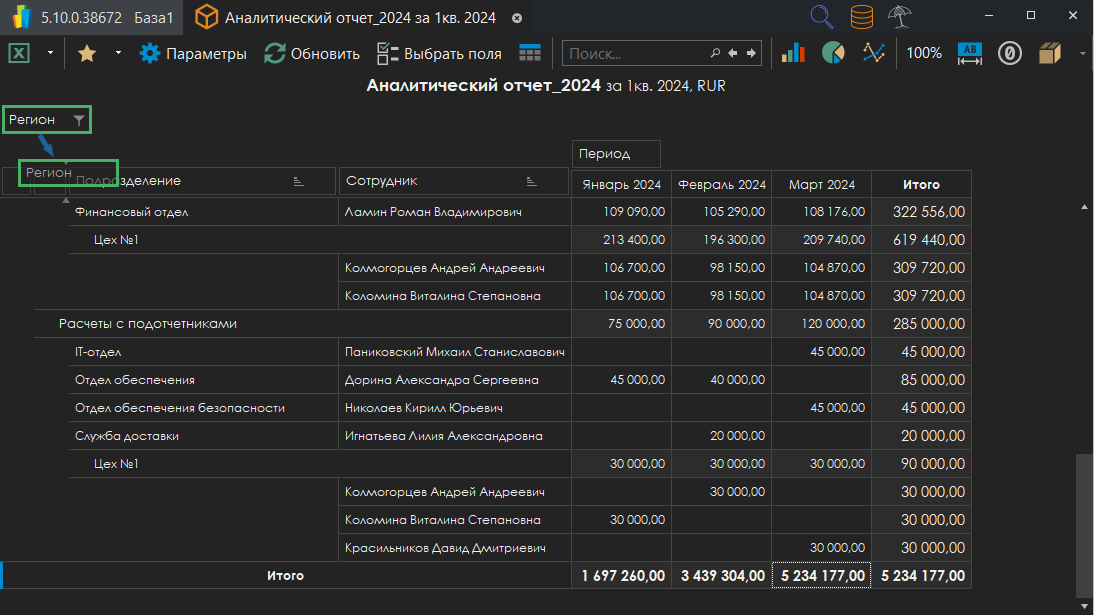Image resolution: width=1094 pixels, height=615 pixels.
Task: Click the Excel export icon
Action: (19, 54)
